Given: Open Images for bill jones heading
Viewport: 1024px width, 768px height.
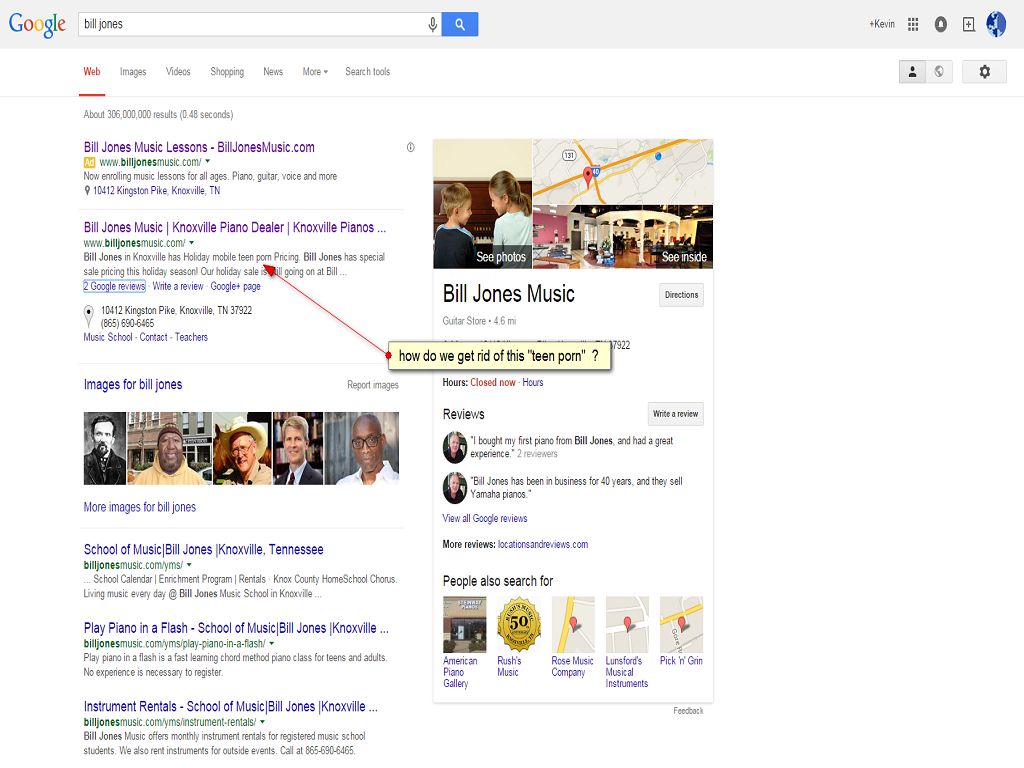Looking at the screenshot, I should [x=133, y=385].
